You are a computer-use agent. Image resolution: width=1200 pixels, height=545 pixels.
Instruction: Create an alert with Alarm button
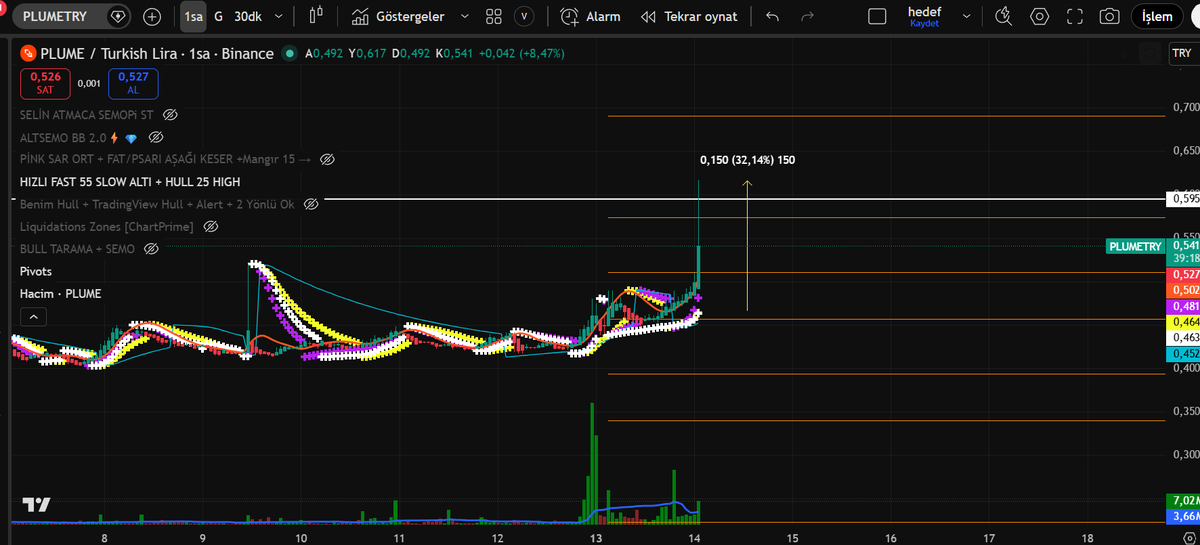pos(590,16)
